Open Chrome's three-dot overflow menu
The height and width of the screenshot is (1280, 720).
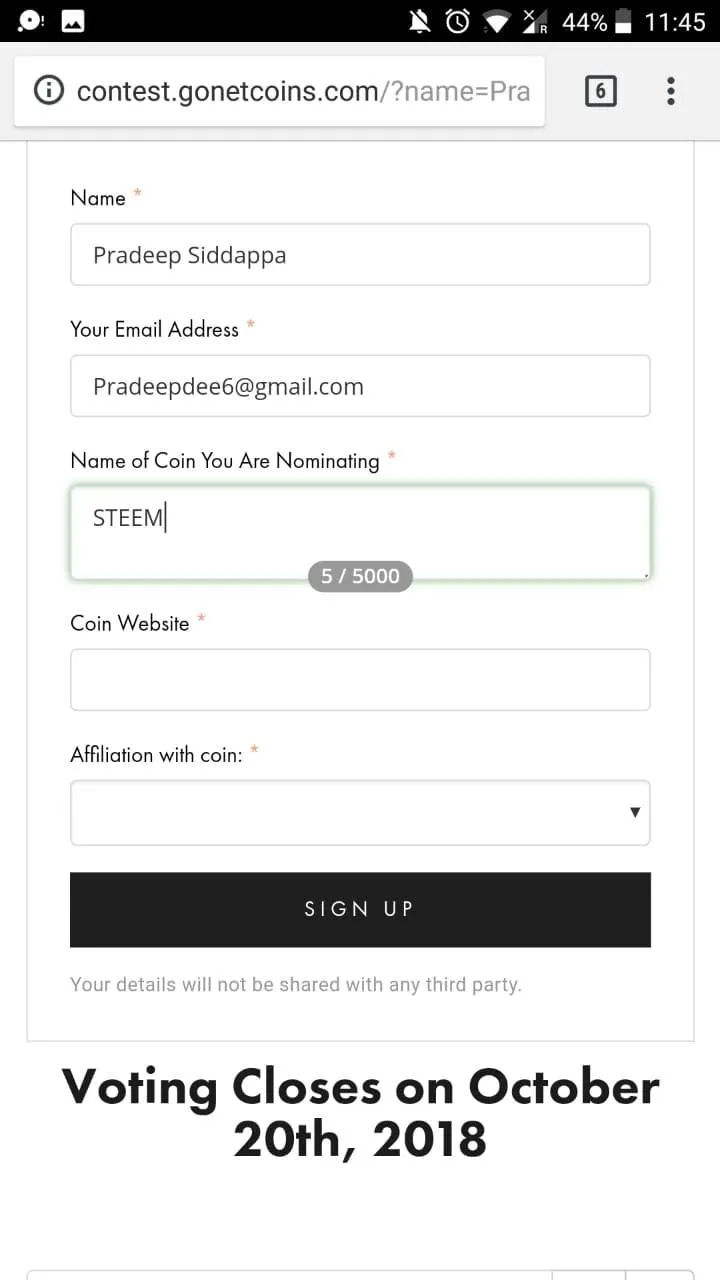coord(671,91)
